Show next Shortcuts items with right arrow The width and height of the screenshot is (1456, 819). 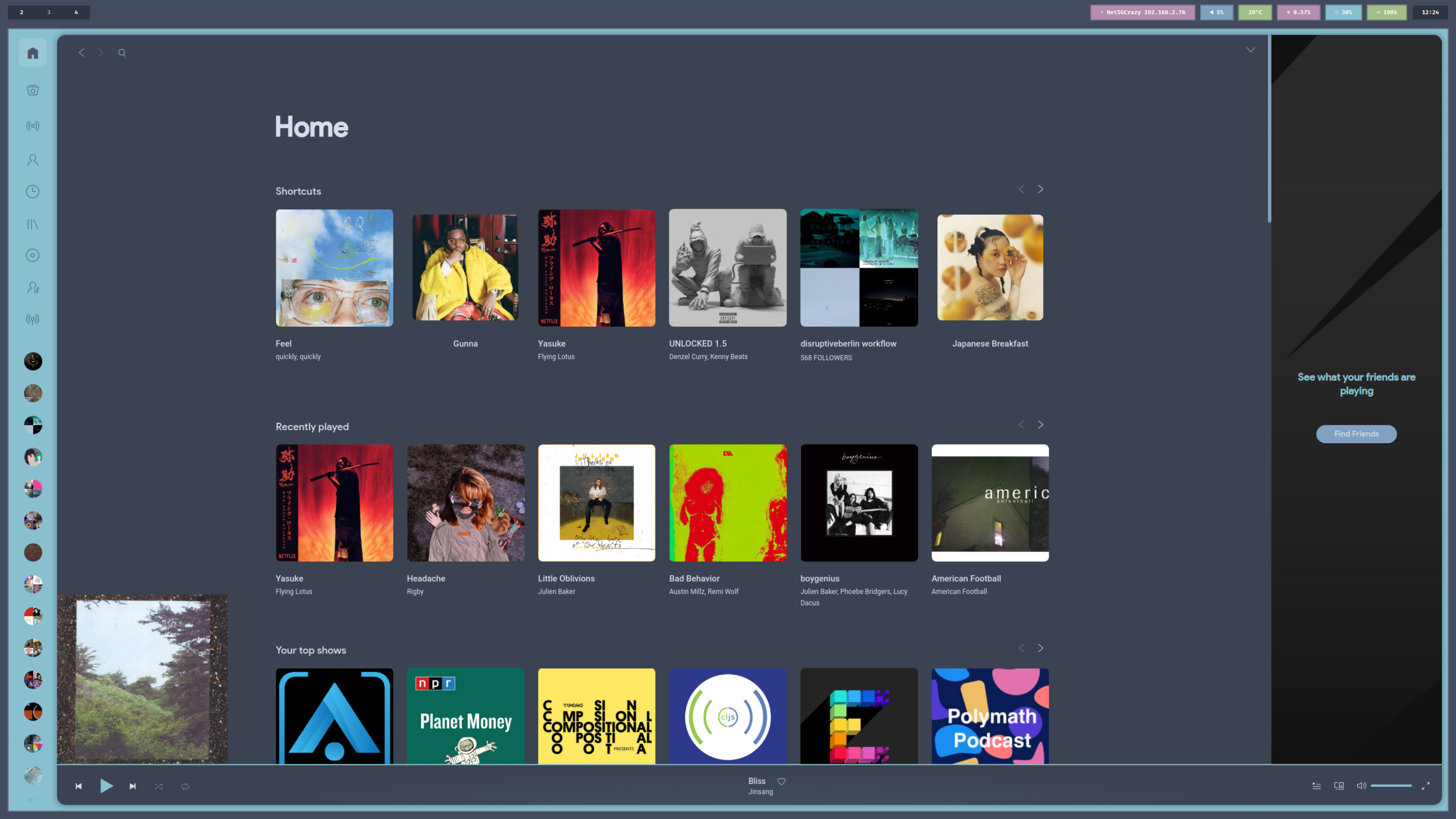tap(1040, 189)
